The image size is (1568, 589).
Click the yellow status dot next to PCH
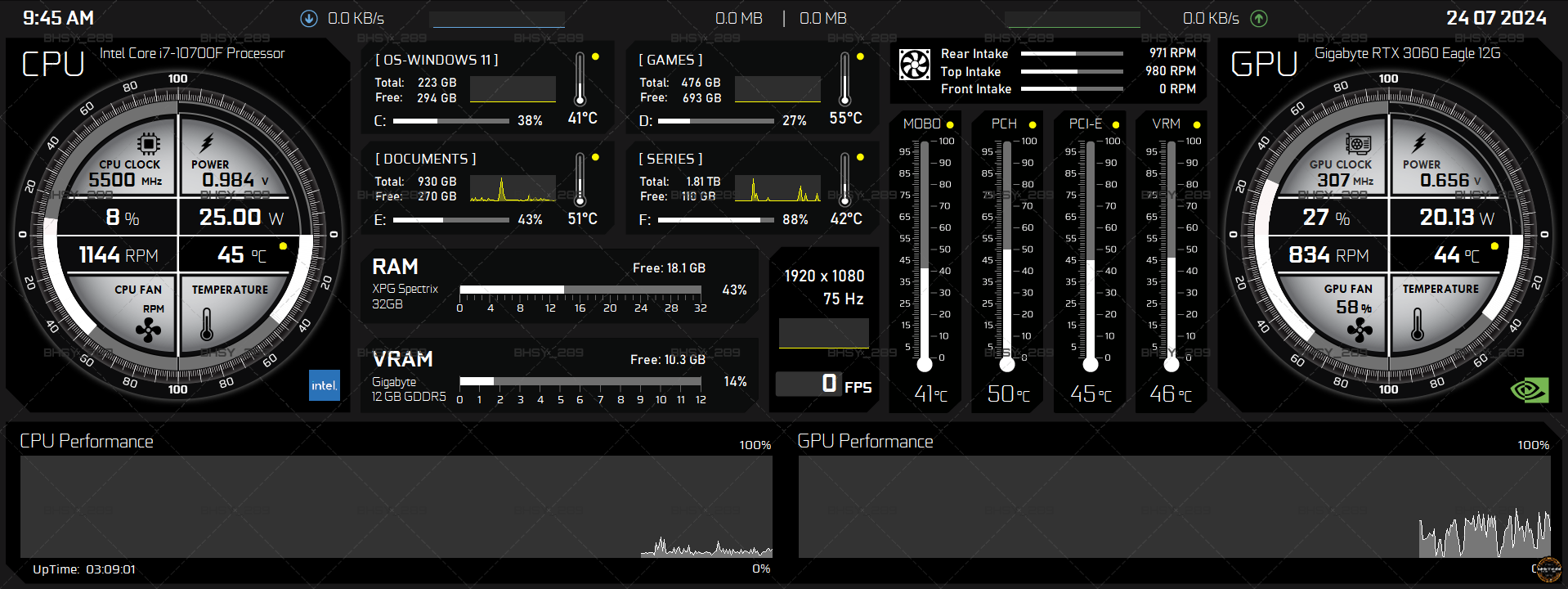[1033, 125]
